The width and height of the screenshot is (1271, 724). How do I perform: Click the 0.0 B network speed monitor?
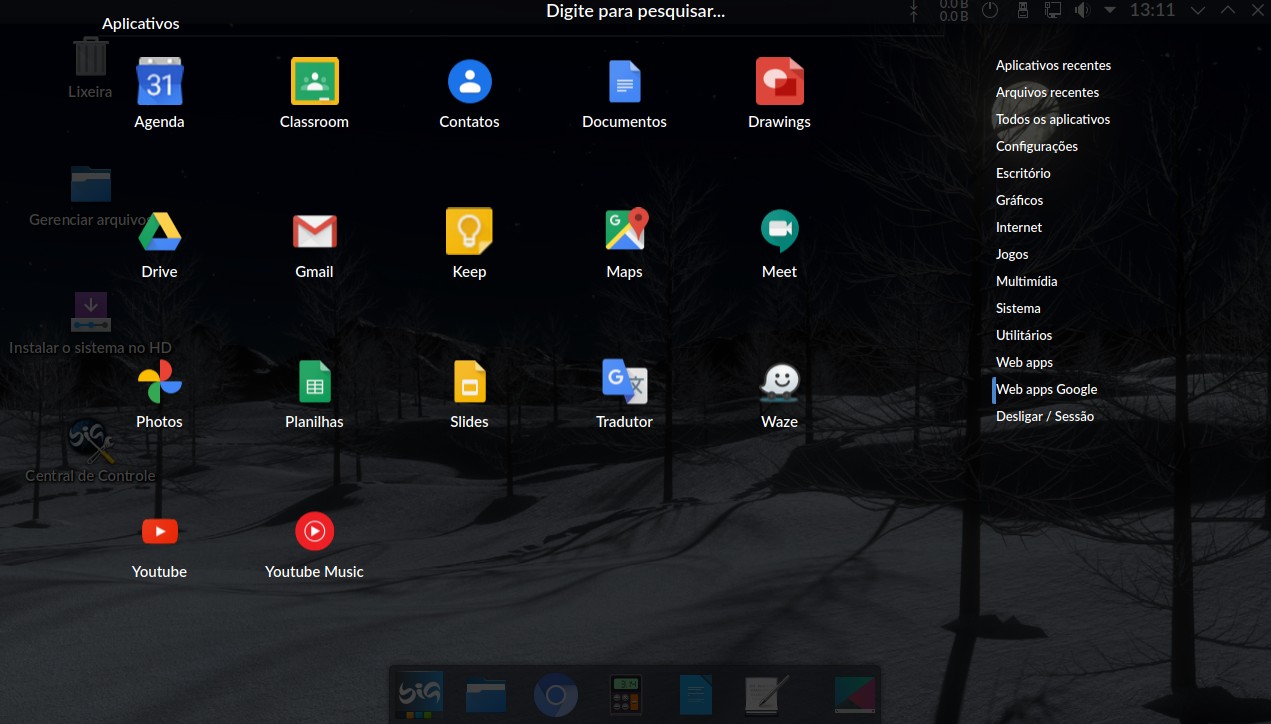(x=954, y=10)
